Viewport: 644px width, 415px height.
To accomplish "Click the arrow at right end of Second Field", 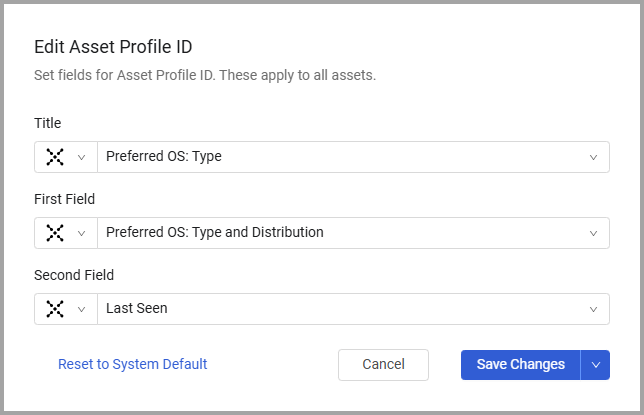I will pyautogui.click(x=593, y=309).
